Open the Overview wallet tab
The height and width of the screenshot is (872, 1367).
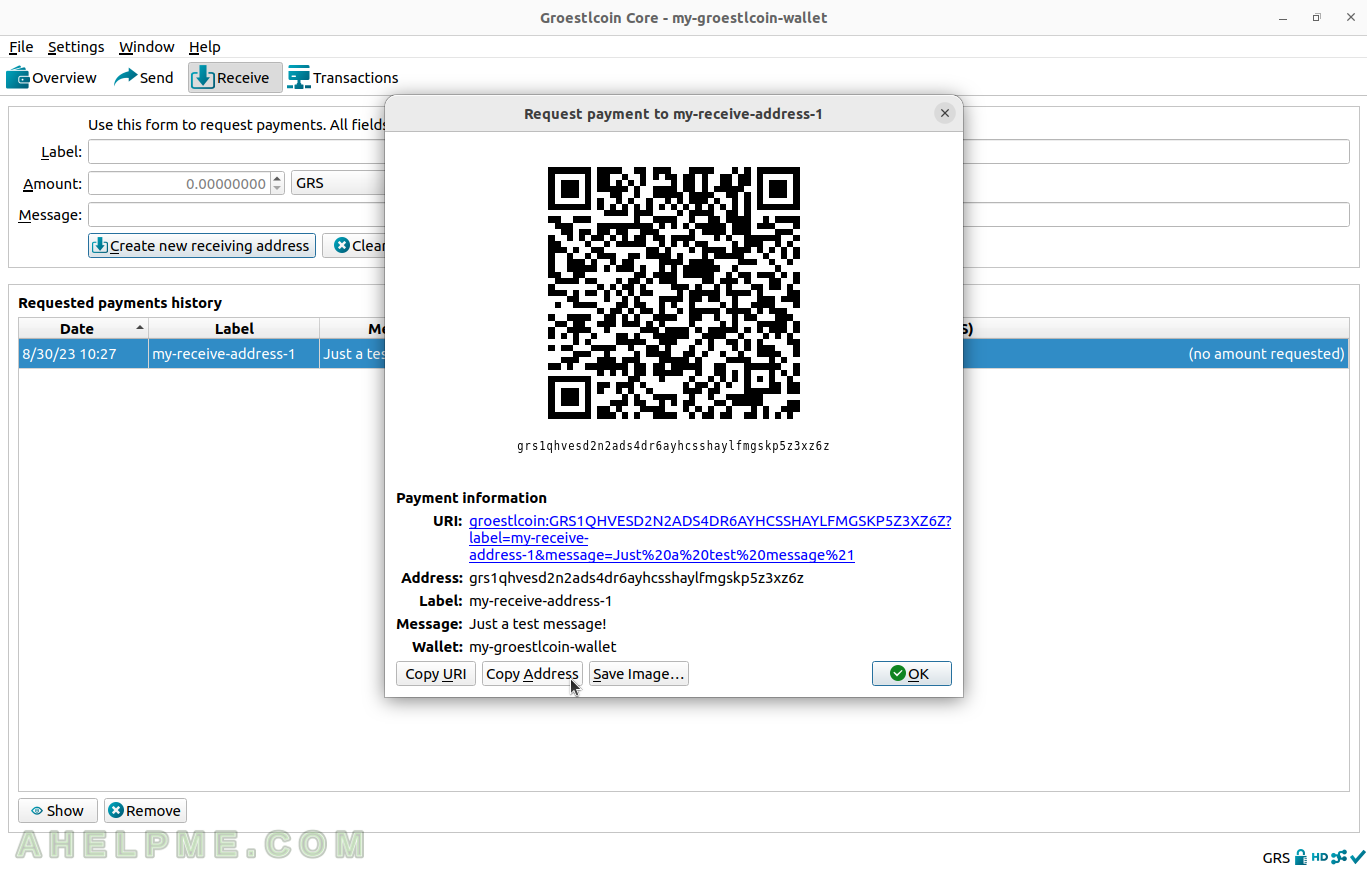pyautogui.click(x=52, y=77)
